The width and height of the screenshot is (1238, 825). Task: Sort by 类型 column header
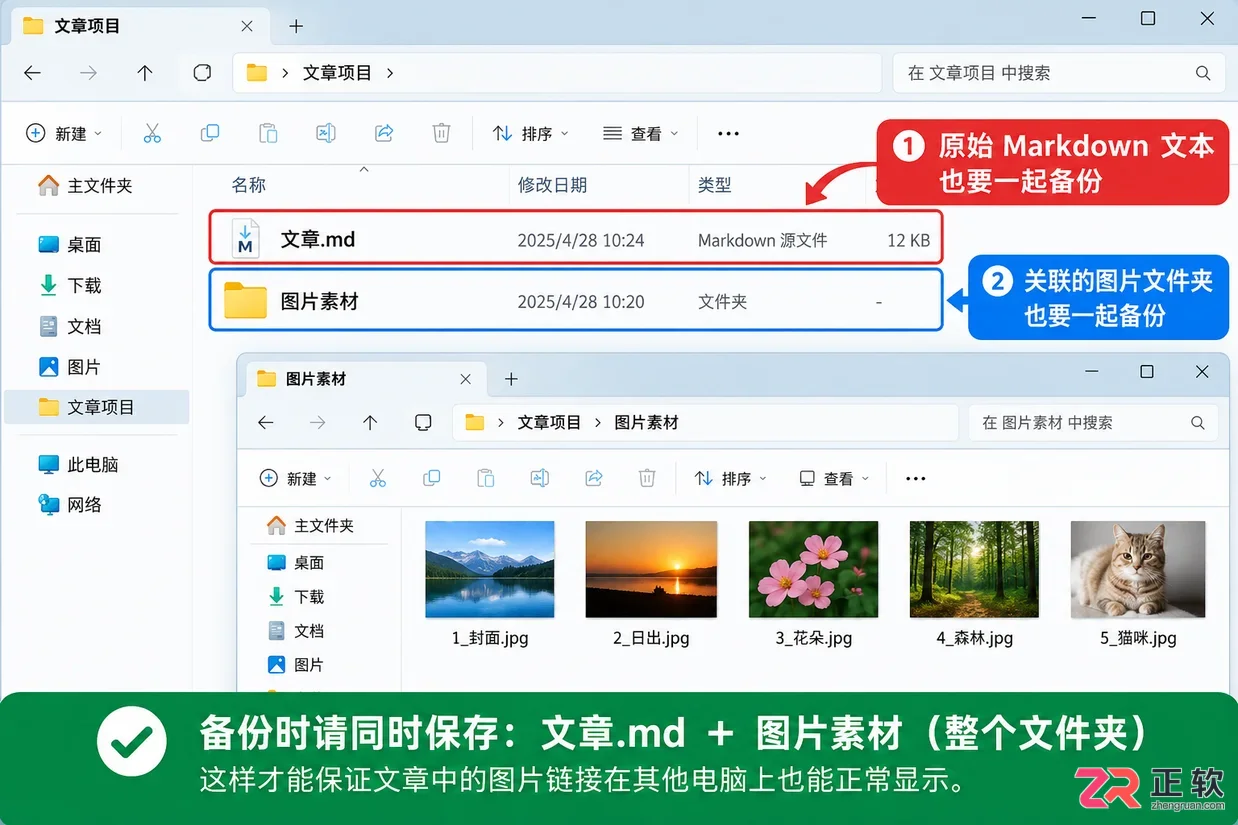pos(715,185)
